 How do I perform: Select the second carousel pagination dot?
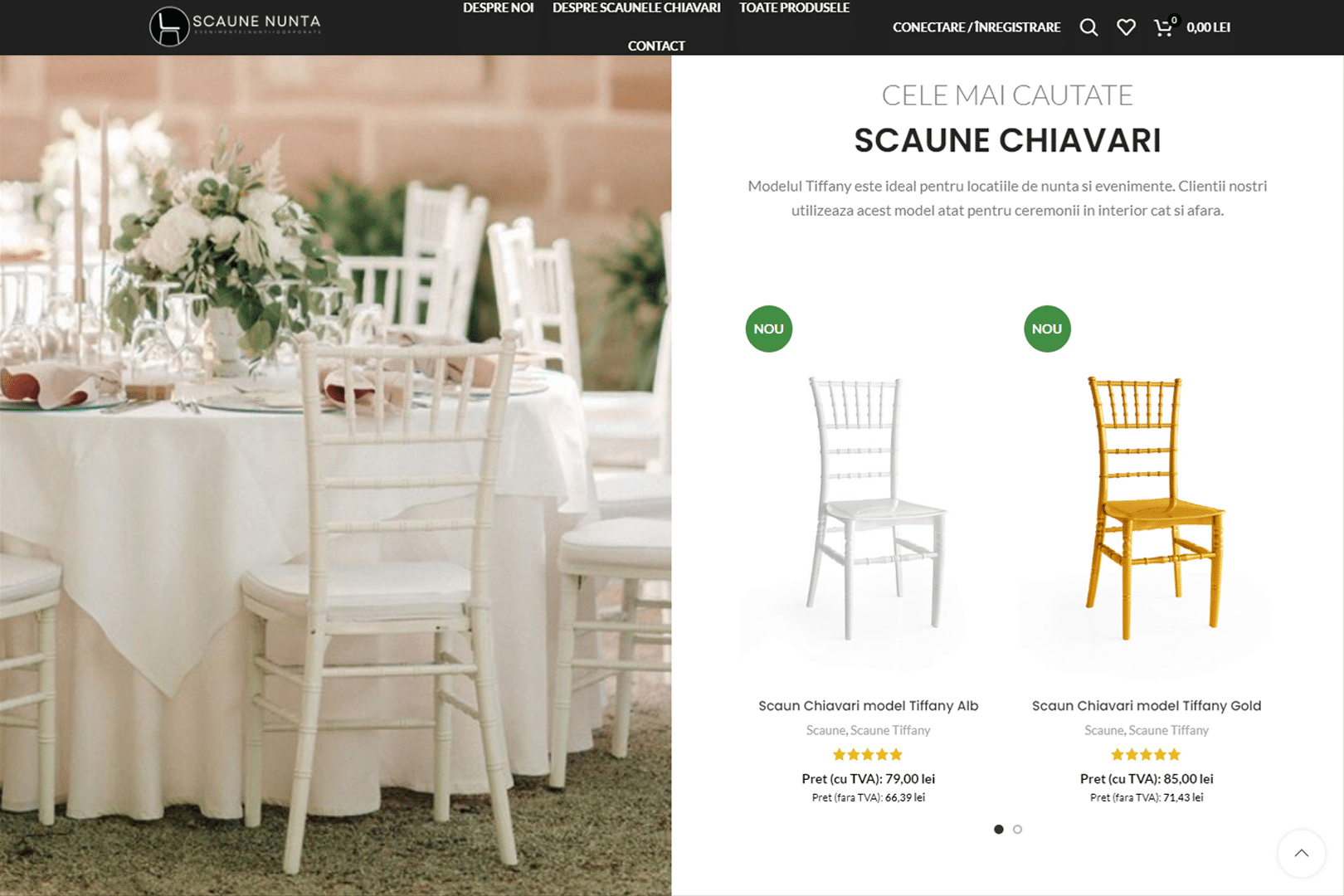[x=1017, y=829]
